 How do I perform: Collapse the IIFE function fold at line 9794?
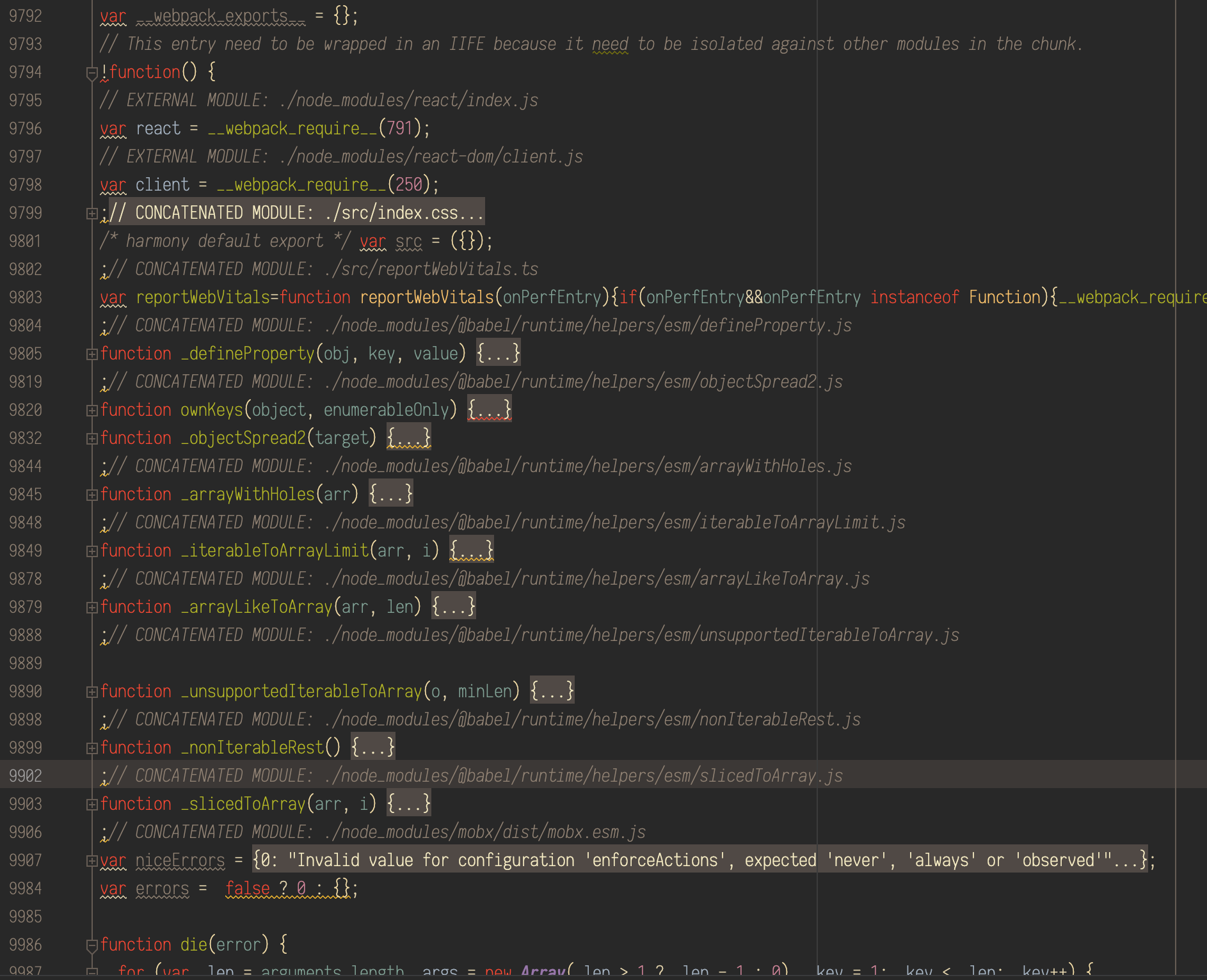click(x=92, y=73)
